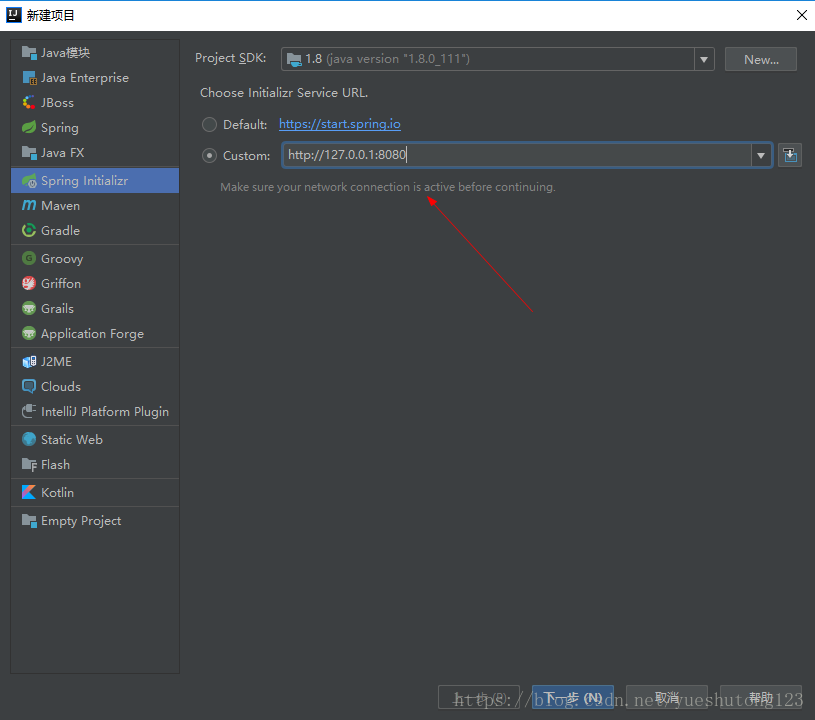The width and height of the screenshot is (815, 720).
Task: Click the Gradle icon
Action: click(29, 230)
